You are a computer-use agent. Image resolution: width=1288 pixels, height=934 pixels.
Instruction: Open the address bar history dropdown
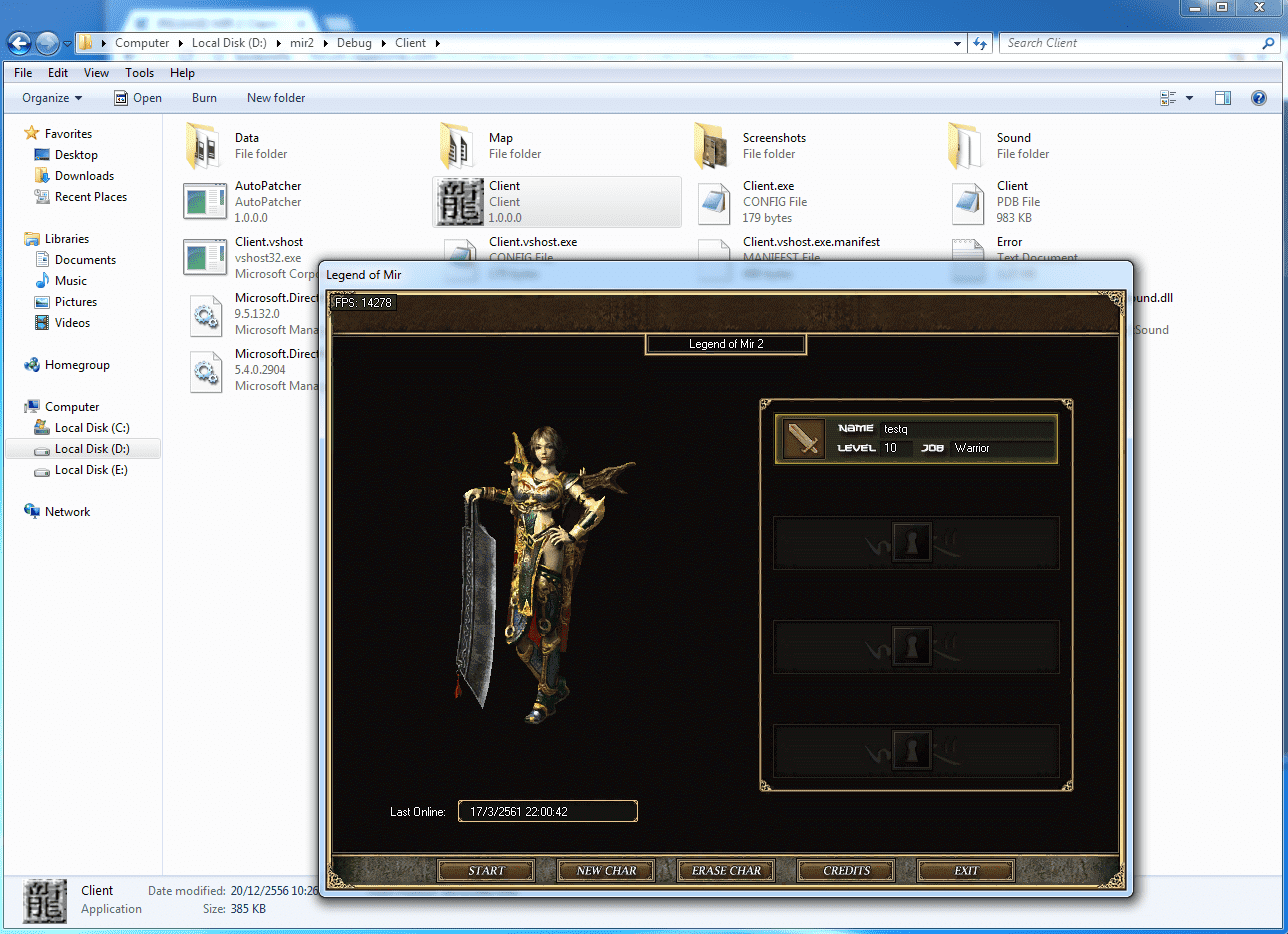click(957, 43)
